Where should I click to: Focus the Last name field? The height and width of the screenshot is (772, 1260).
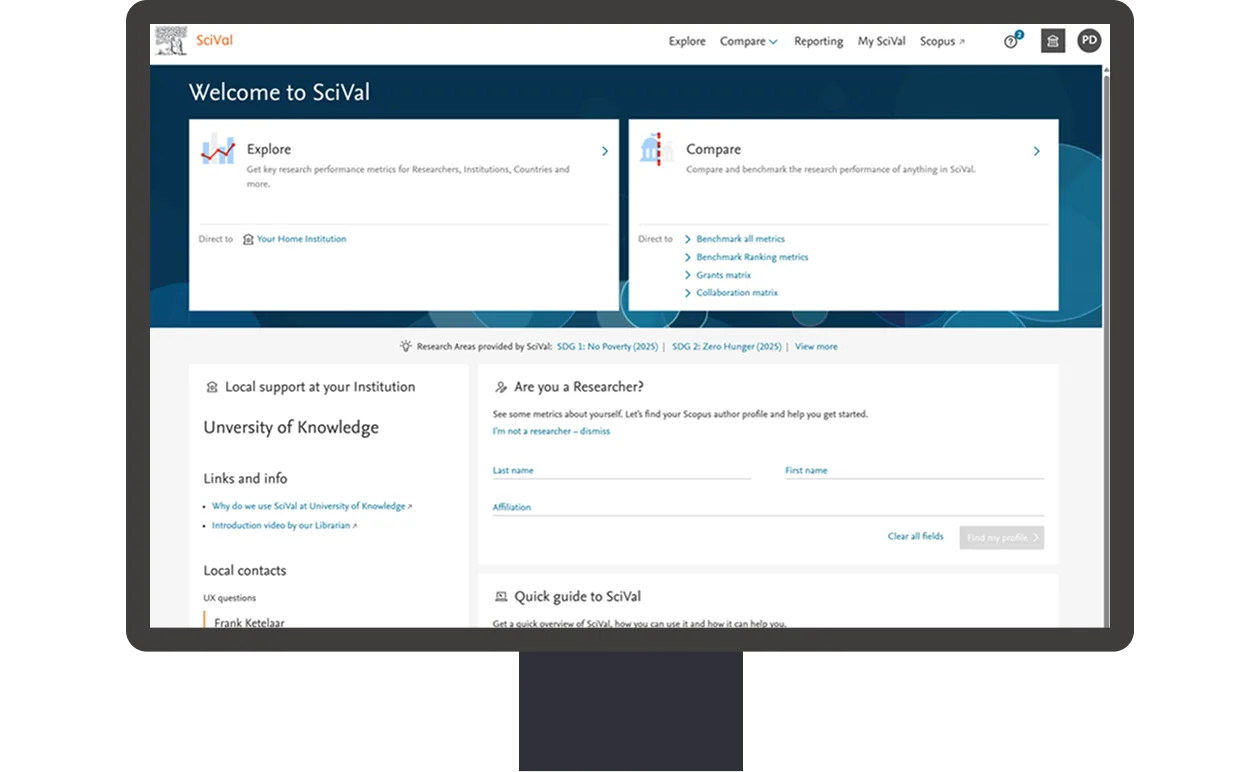pyautogui.click(x=622, y=470)
